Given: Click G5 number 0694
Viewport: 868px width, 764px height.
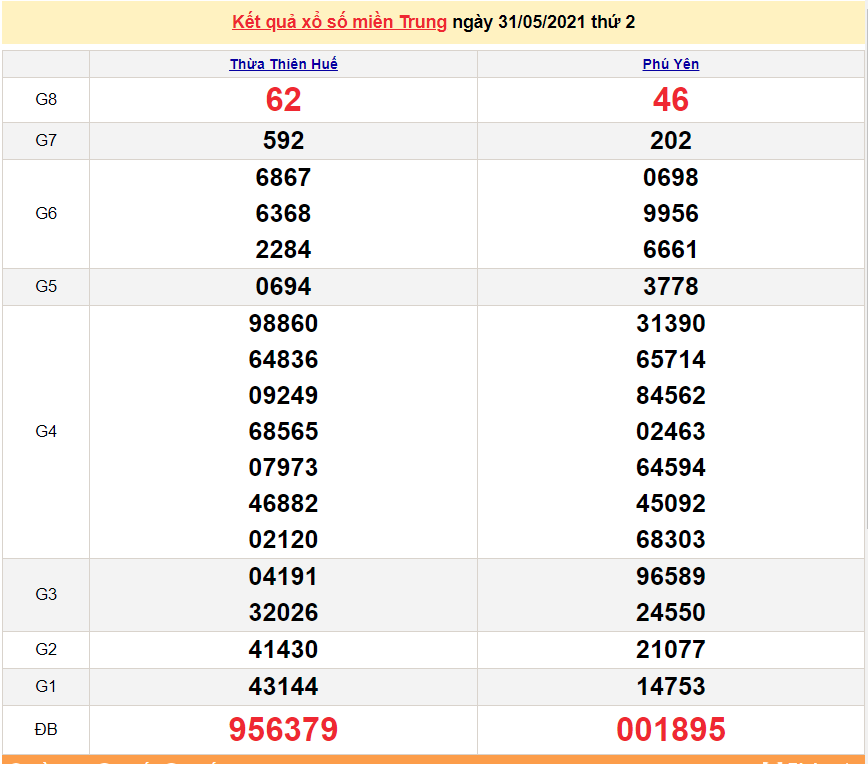Looking at the screenshot, I should pos(284,287).
